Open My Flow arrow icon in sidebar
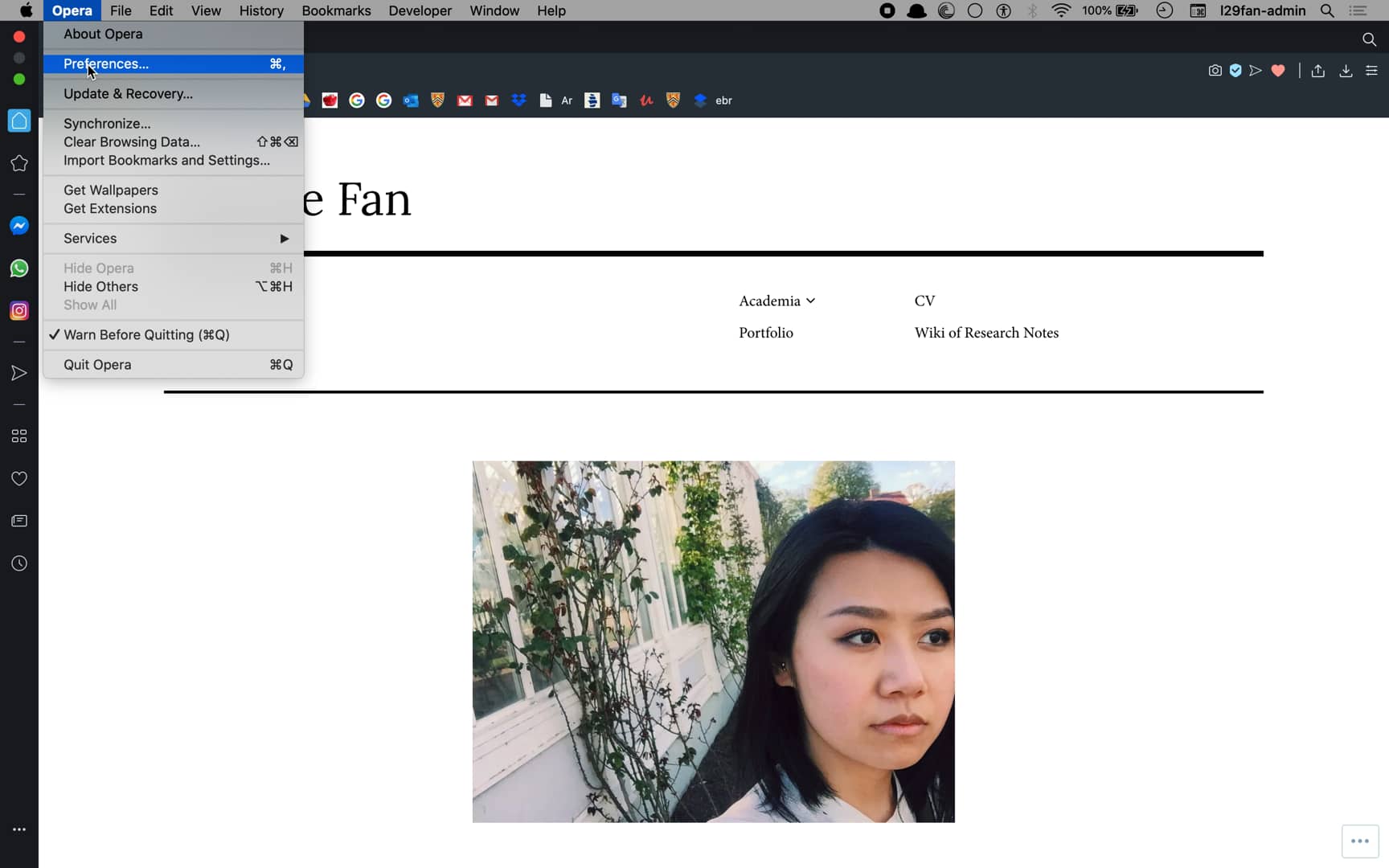 [19, 373]
